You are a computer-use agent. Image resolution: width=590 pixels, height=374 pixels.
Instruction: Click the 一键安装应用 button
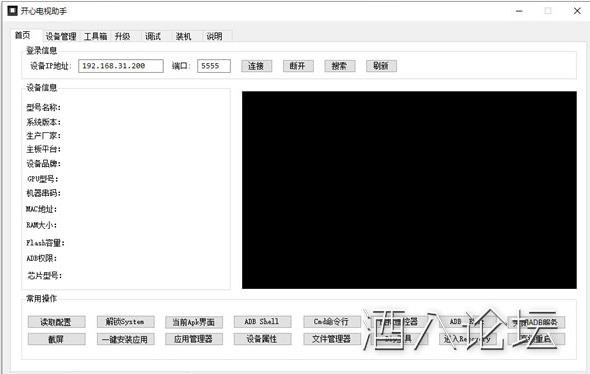pyautogui.click(x=125, y=339)
